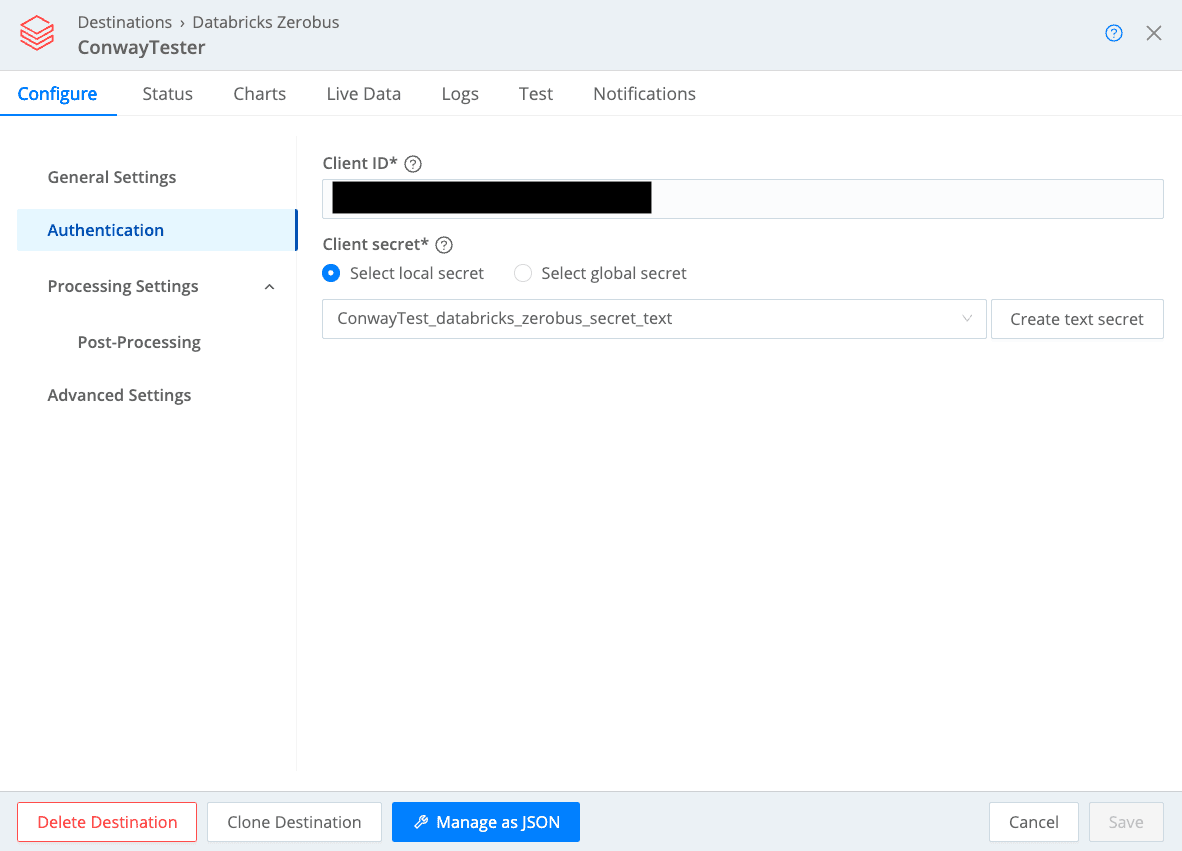The width and height of the screenshot is (1182, 851).
Task: Show the Client ID help tooltip icon
Action: (413, 164)
